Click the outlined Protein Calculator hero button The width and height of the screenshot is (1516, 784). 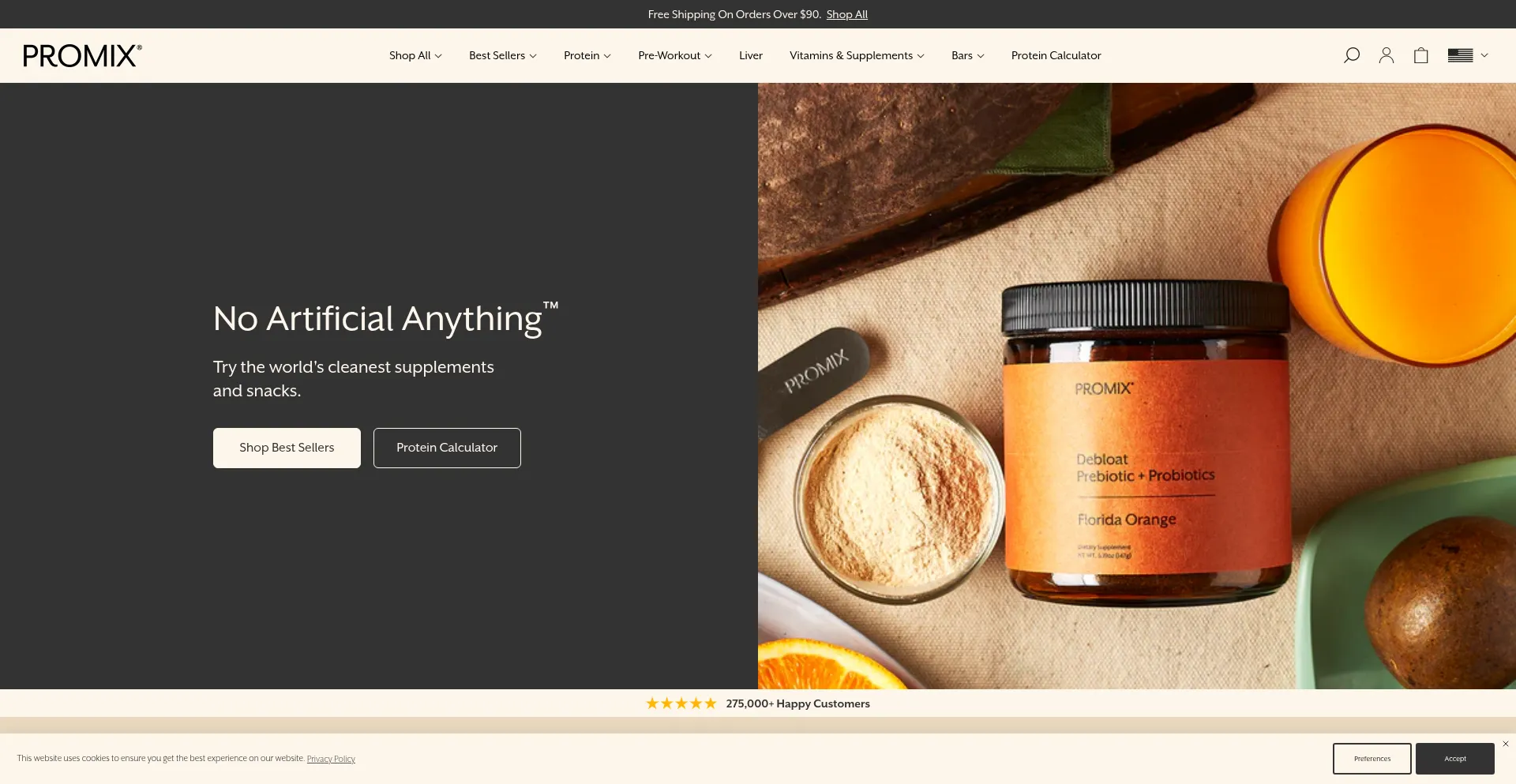[x=447, y=448]
